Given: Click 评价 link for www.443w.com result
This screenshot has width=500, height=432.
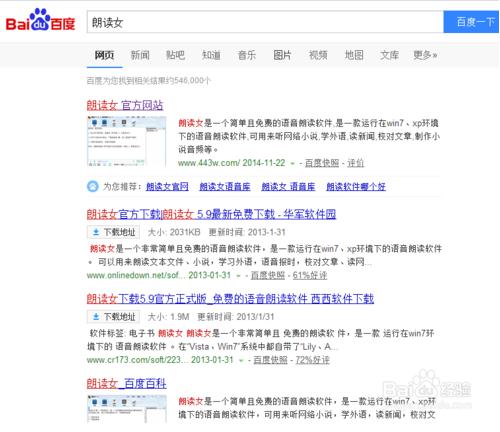Looking at the screenshot, I should point(356,163).
